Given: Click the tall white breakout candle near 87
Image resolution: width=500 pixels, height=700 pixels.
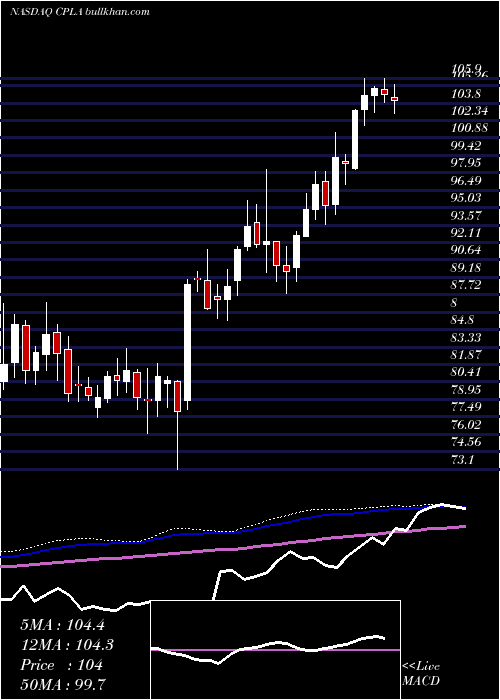Looking at the screenshot, I should click(x=188, y=342).
